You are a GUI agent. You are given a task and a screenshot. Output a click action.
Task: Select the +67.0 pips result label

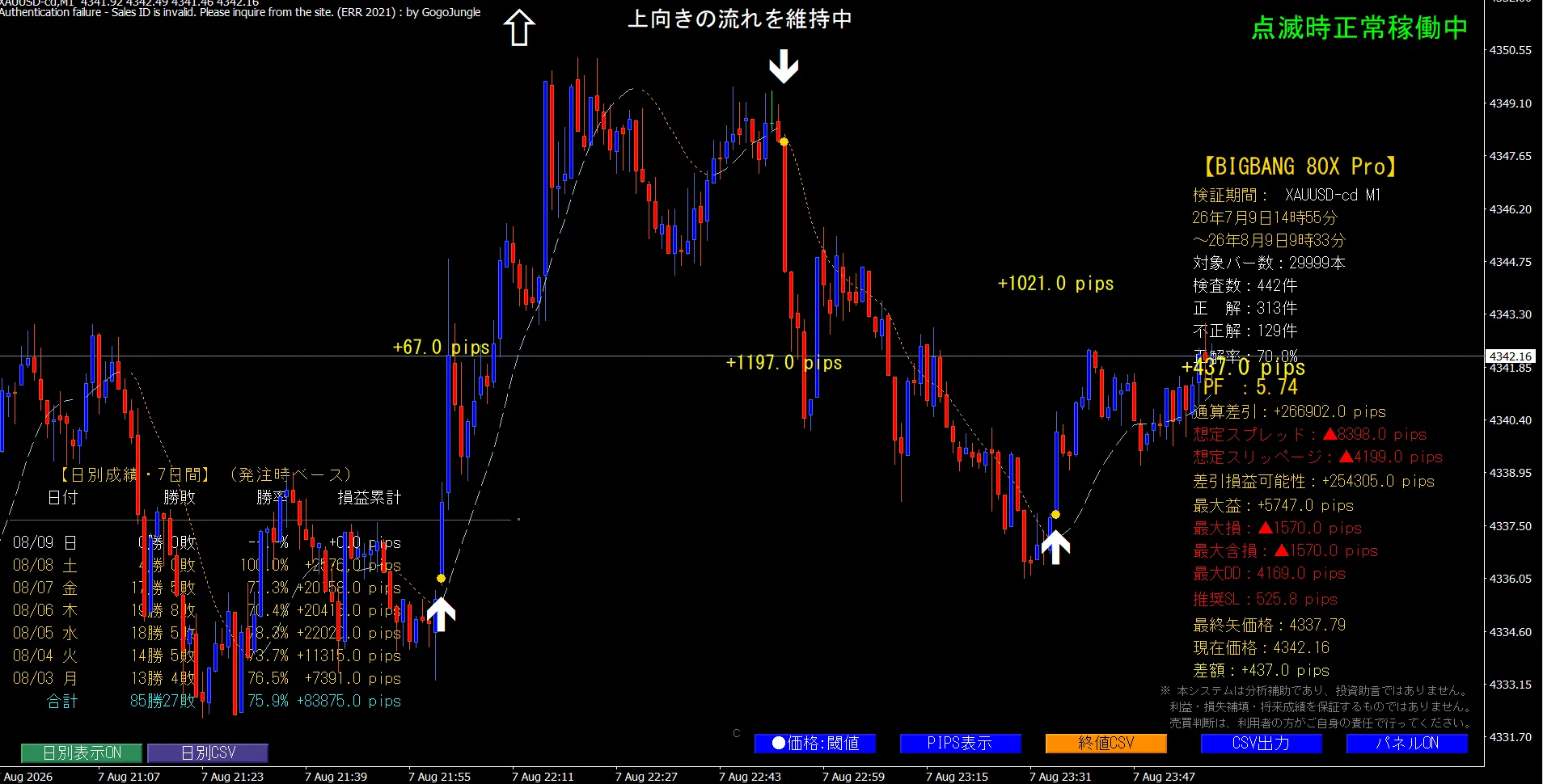441,348
